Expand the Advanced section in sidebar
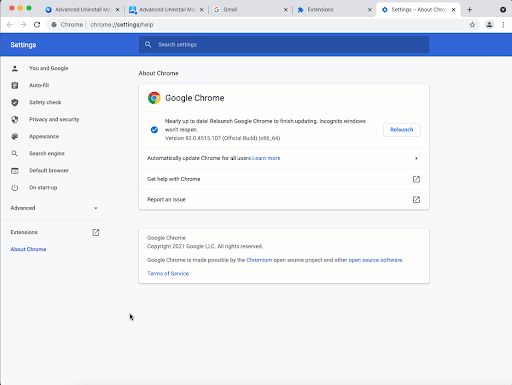 (x=53, y=208)
